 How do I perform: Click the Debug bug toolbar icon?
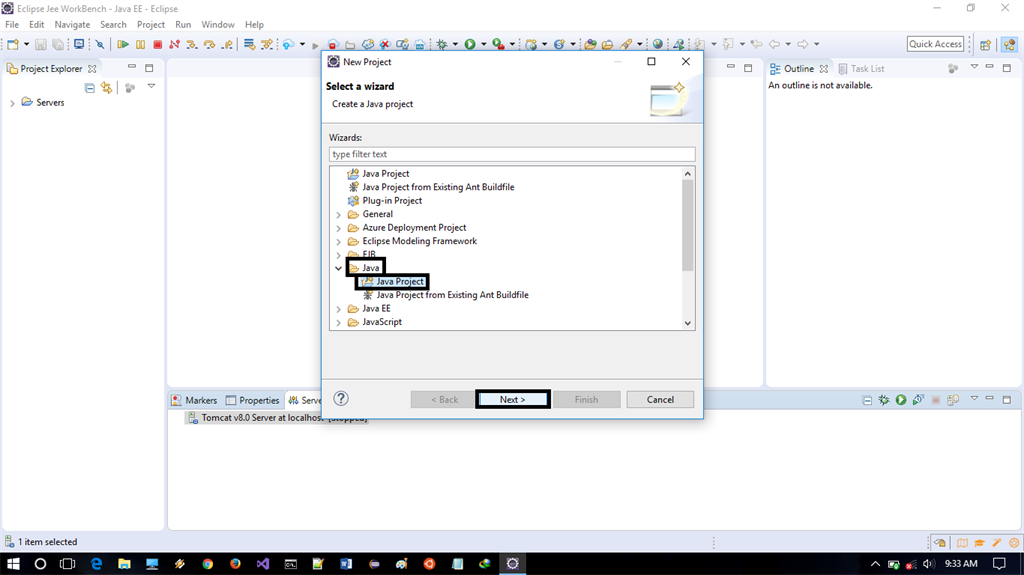click(x=442, y=44)
